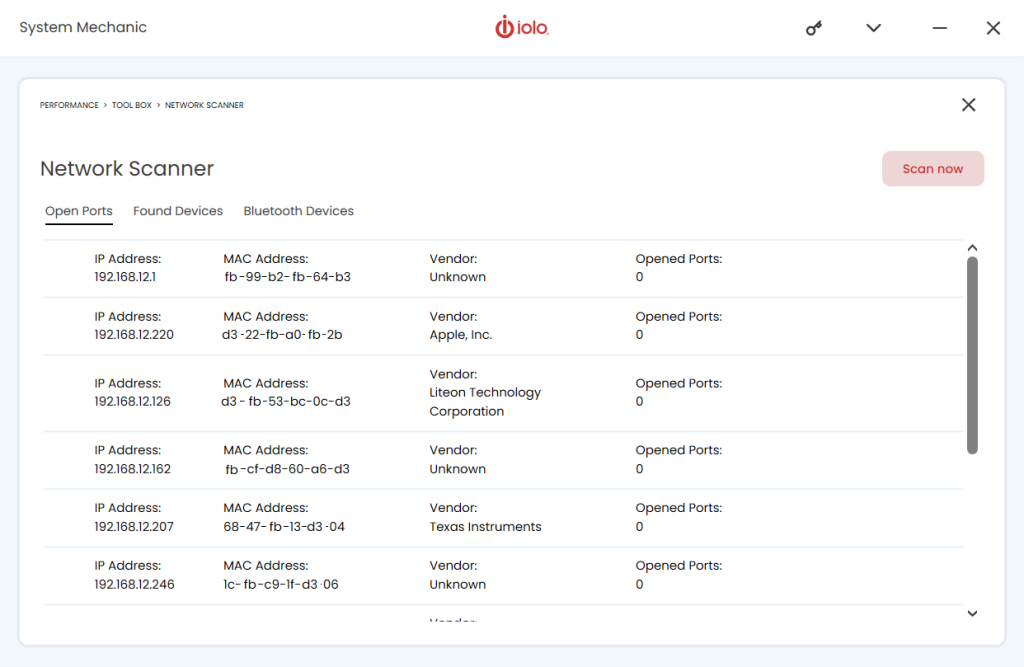1024x667 pixels.
Task: Select the Texas Instruments device row
Action: click(x=500, y=518)
